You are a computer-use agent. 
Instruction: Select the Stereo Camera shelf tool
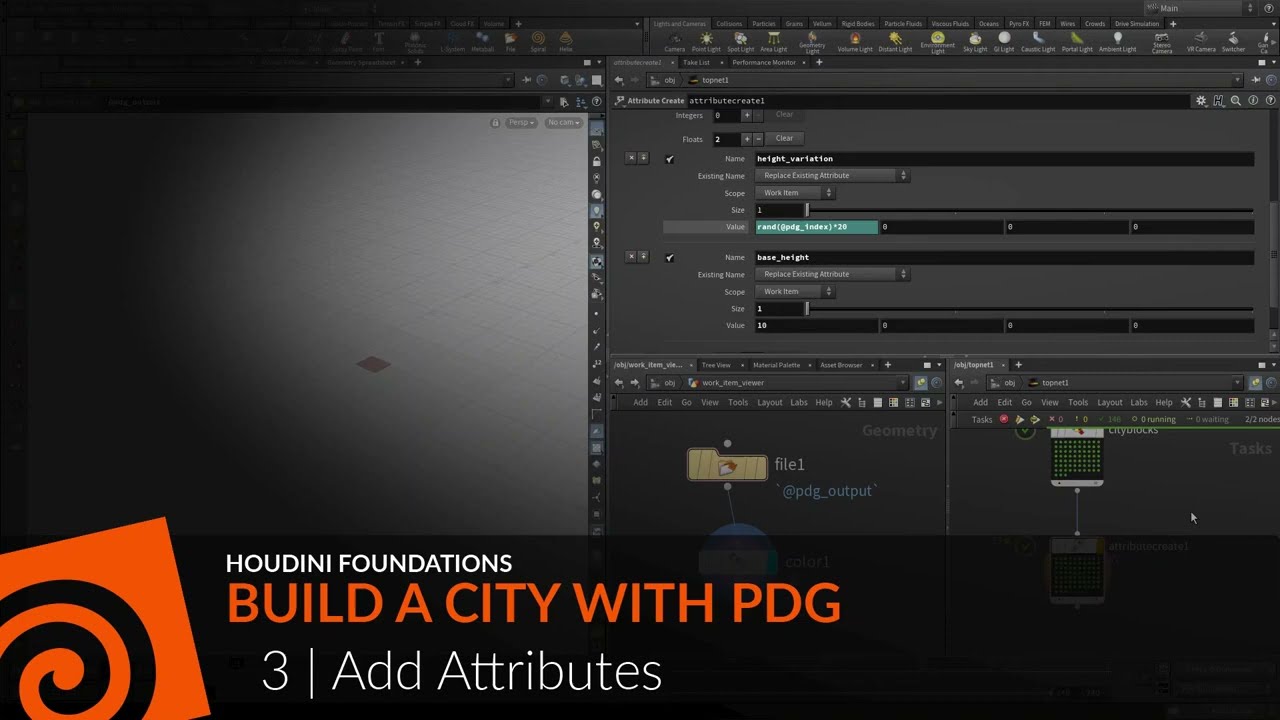point(1162,41)
